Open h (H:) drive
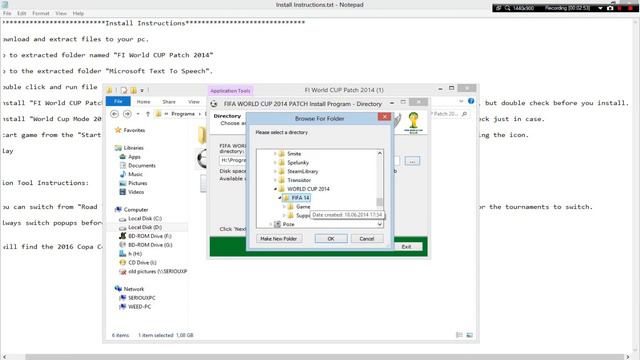Image resolution: width=640 pixels, height=360 pixels. (135, 254)
